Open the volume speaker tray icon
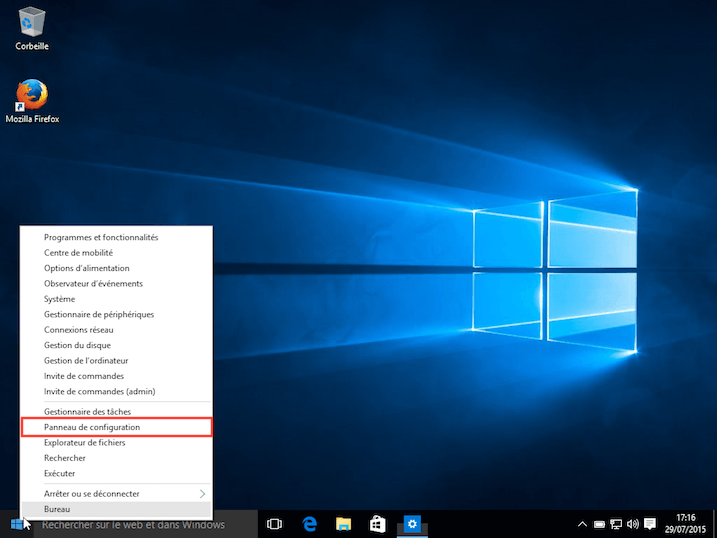The width and height of the screenshot is (717, 538). (x=632, y=524)
